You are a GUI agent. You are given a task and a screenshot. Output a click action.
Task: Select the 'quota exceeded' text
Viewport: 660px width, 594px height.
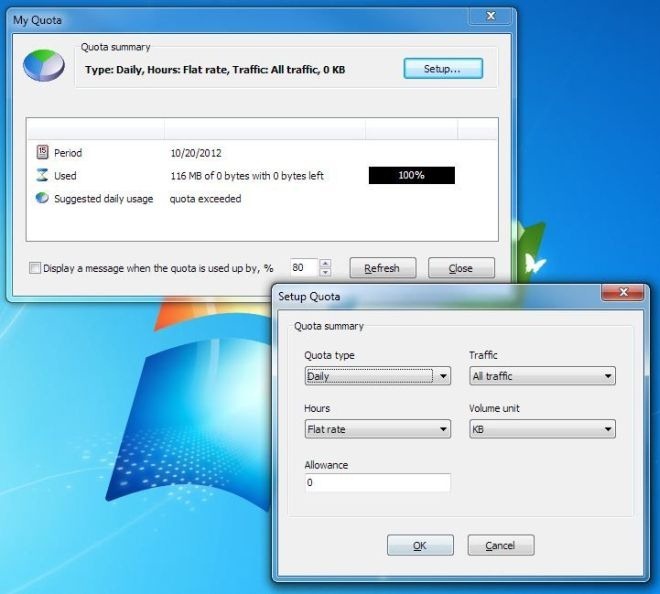205,199
